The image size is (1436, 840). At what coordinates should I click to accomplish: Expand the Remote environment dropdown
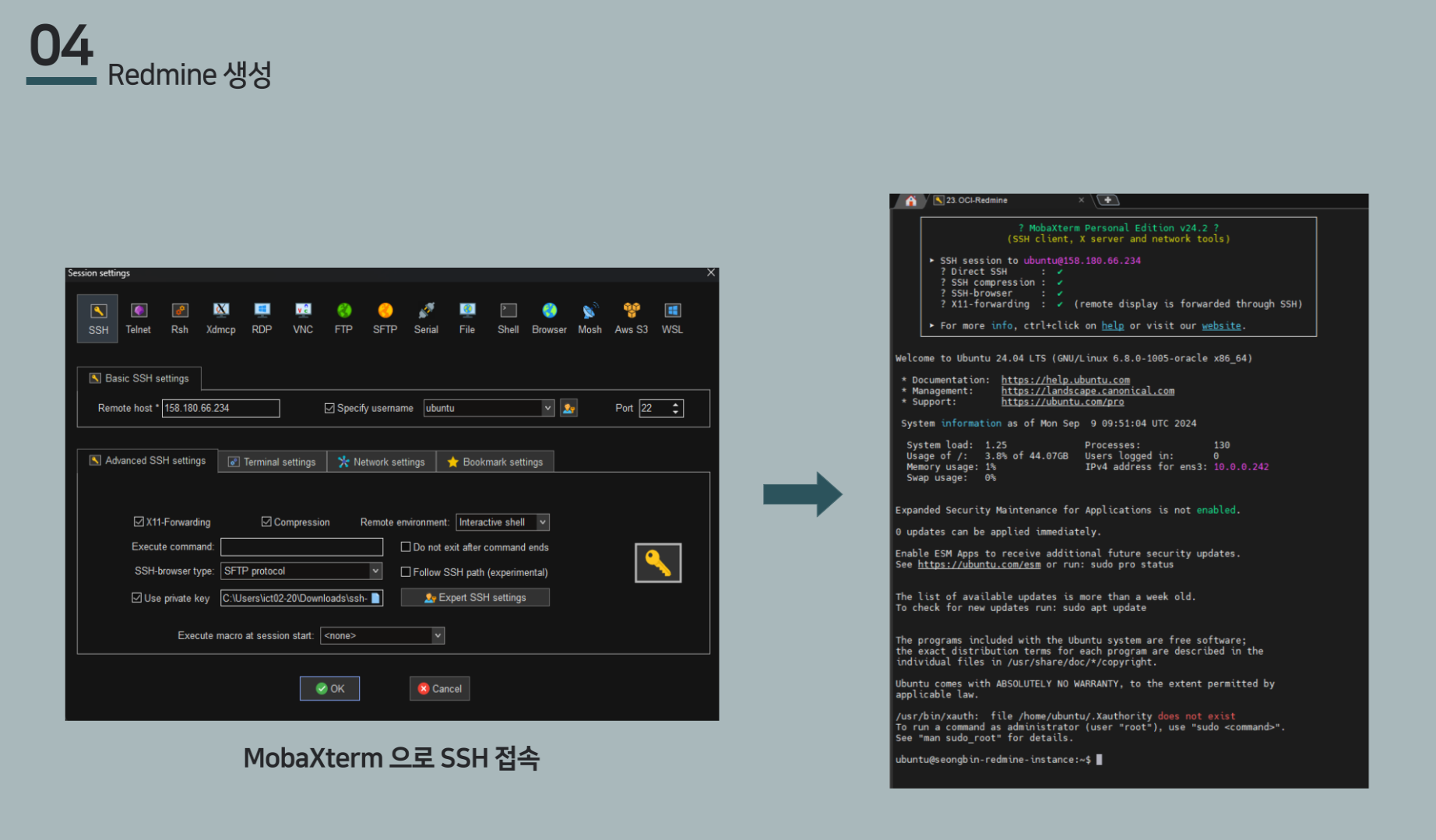pos(543,522)
